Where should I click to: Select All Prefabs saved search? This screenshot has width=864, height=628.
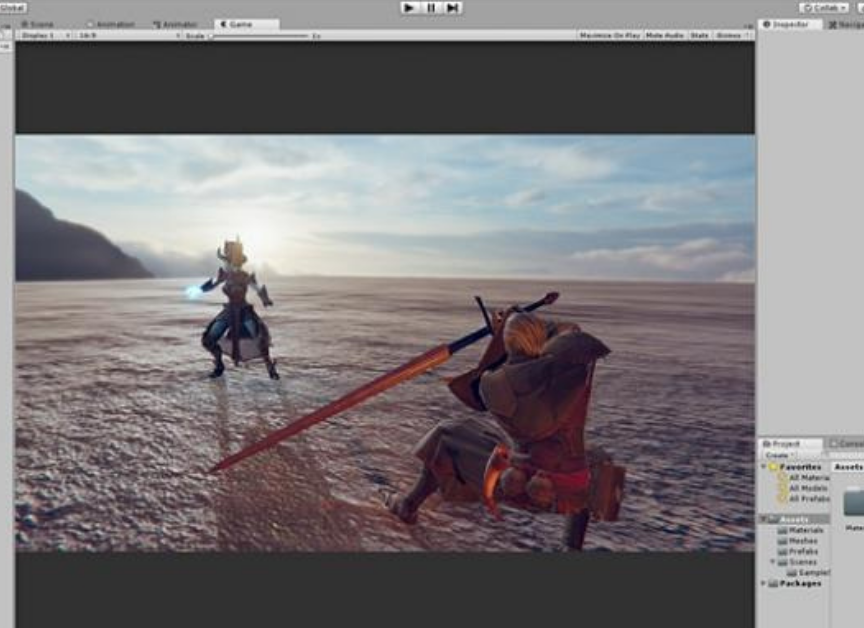click(x=809, y=499)
